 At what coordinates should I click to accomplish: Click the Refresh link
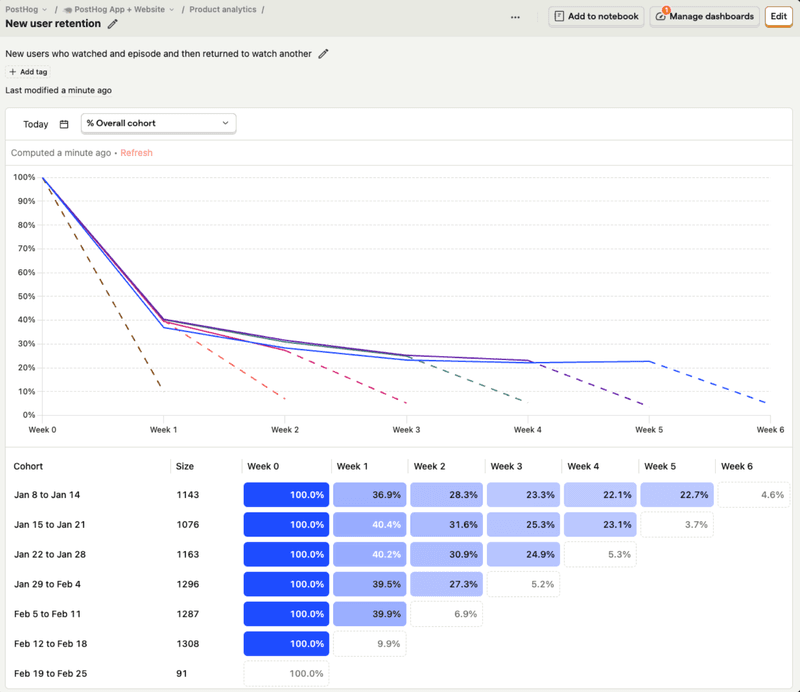(x=136, y=153)
